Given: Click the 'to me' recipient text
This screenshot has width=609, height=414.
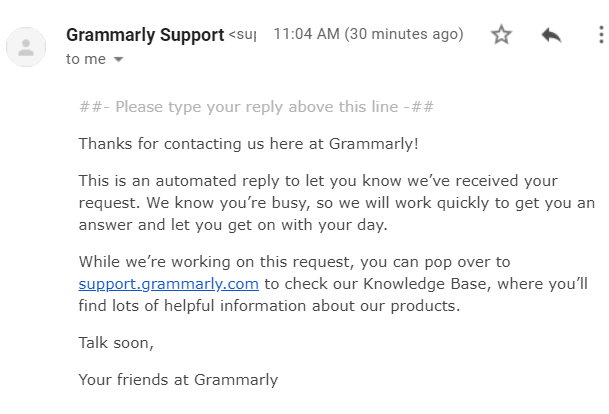Looking at the screenshot, I should [x=86, y=59].
